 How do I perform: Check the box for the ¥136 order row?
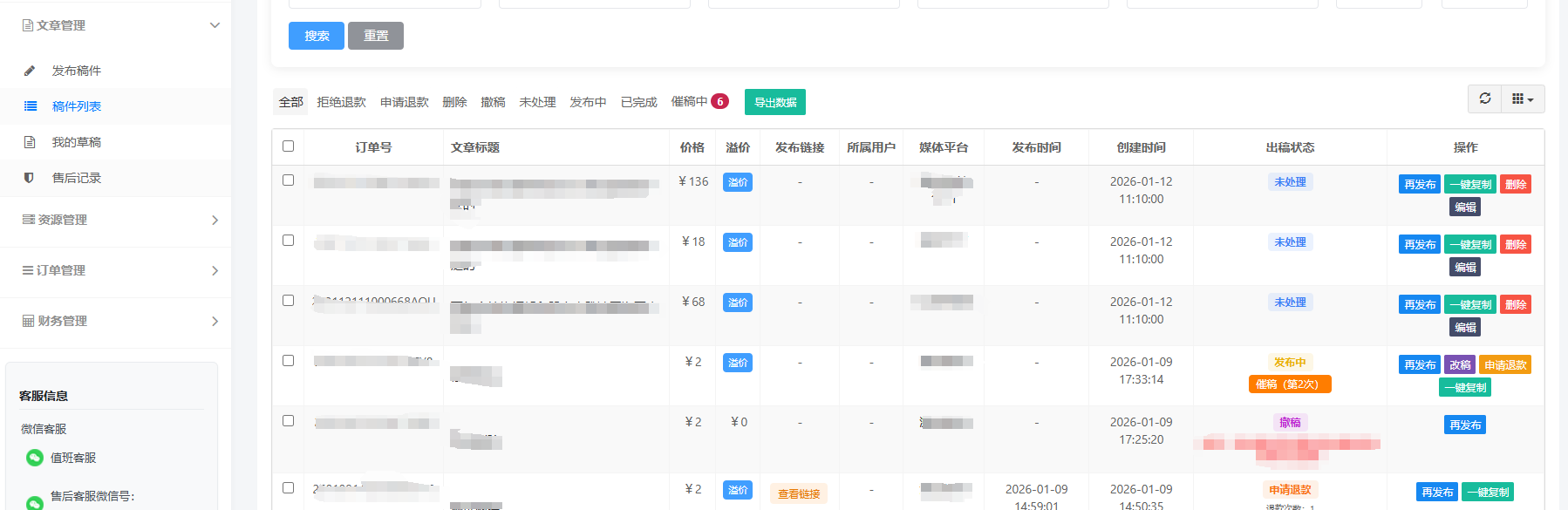(x=289, y=180)
